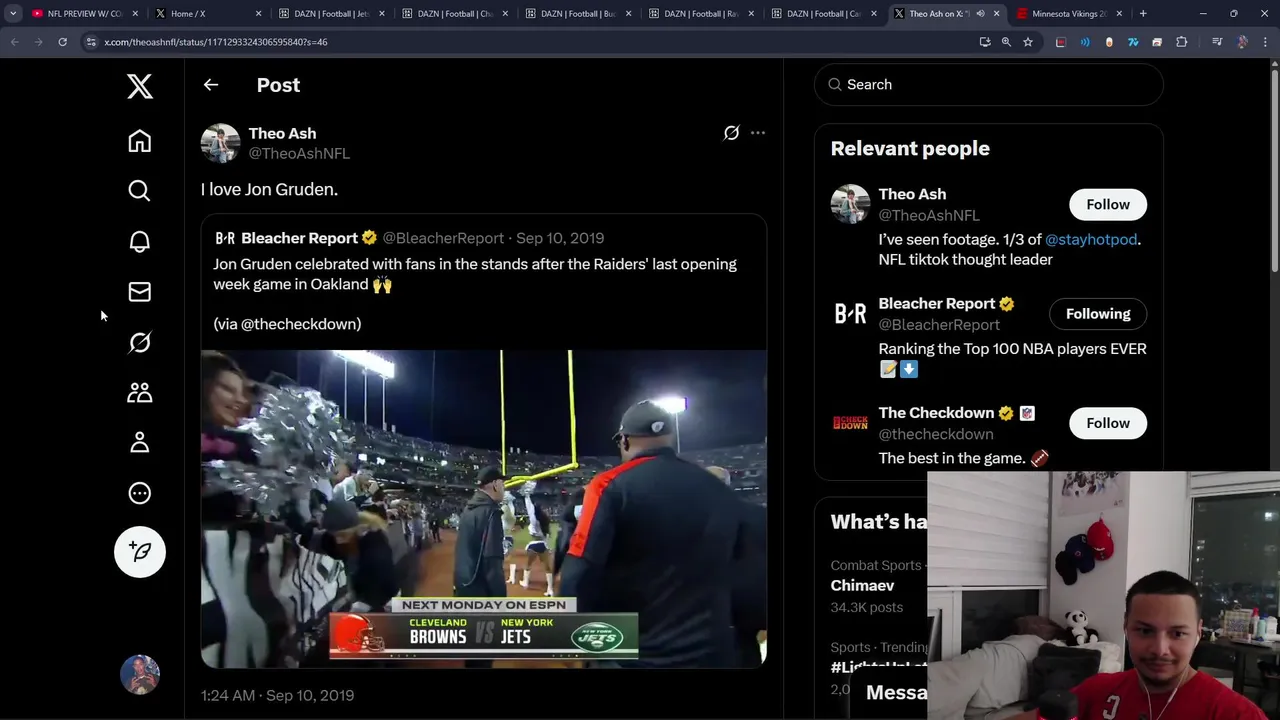
Task: Open the Extensions puzzle icon
Action: 1181,42
